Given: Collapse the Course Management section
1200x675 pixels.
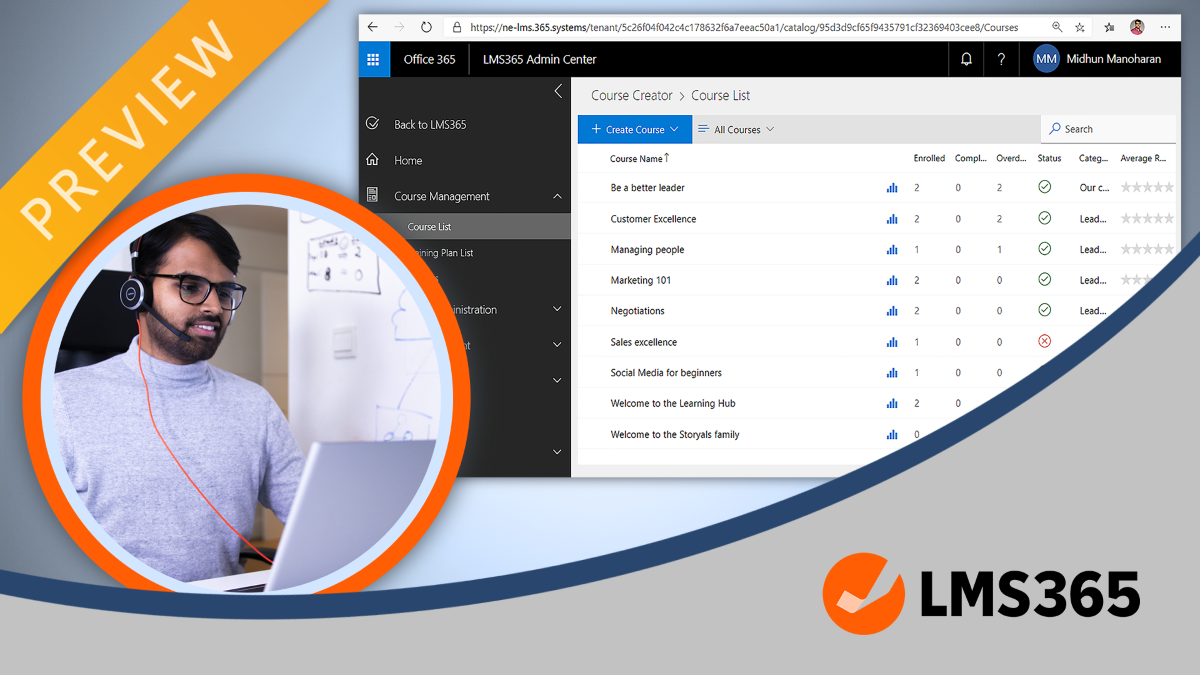Looking at the screenshot, I should [x=557, y=196].
